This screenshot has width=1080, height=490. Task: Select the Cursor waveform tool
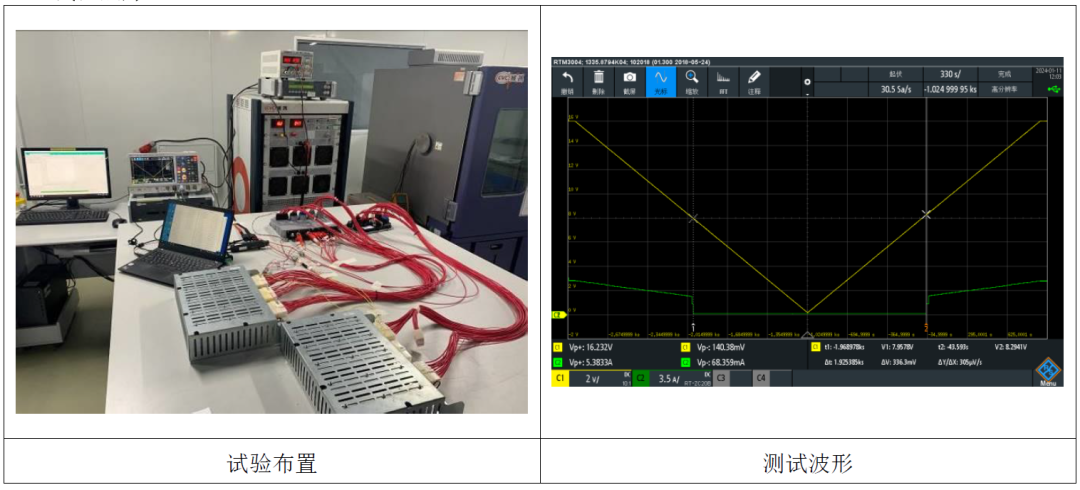[x=660, y=81]
